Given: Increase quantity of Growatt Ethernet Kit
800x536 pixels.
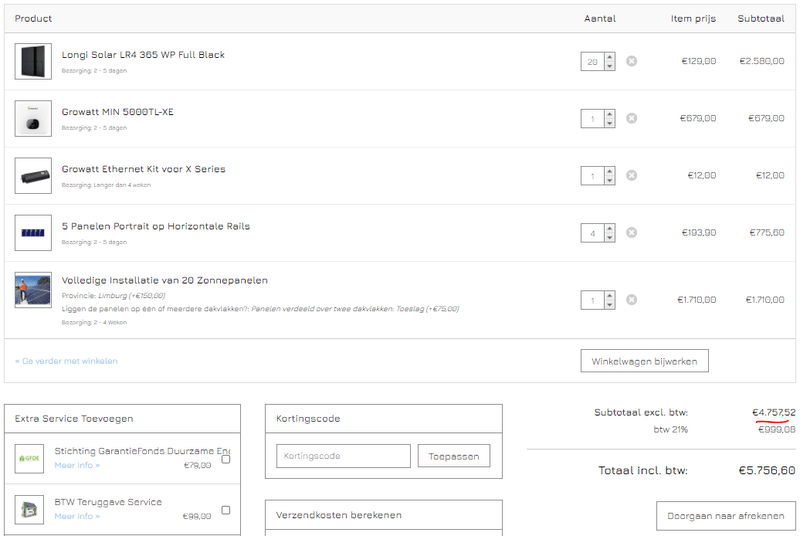Looking at the screenshot, I should point(609,171).
